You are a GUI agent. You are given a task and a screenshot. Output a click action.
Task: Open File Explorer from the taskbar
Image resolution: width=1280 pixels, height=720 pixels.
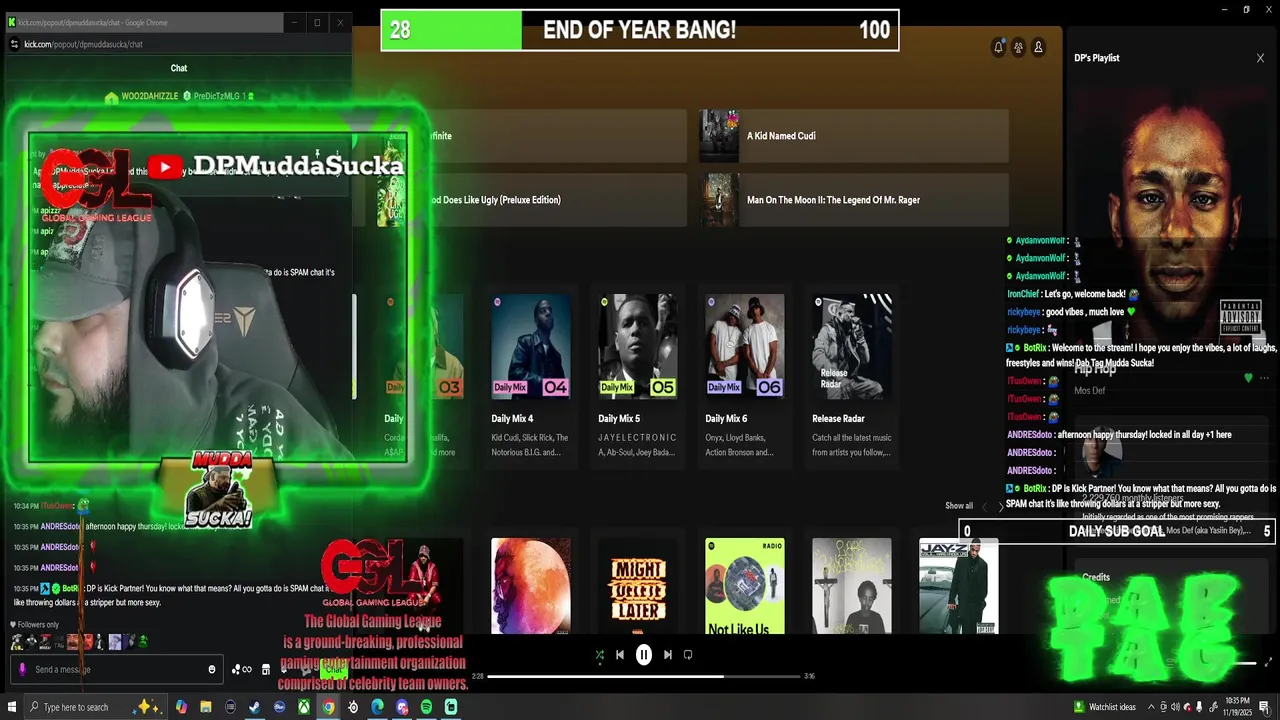(x=206, y=707)
